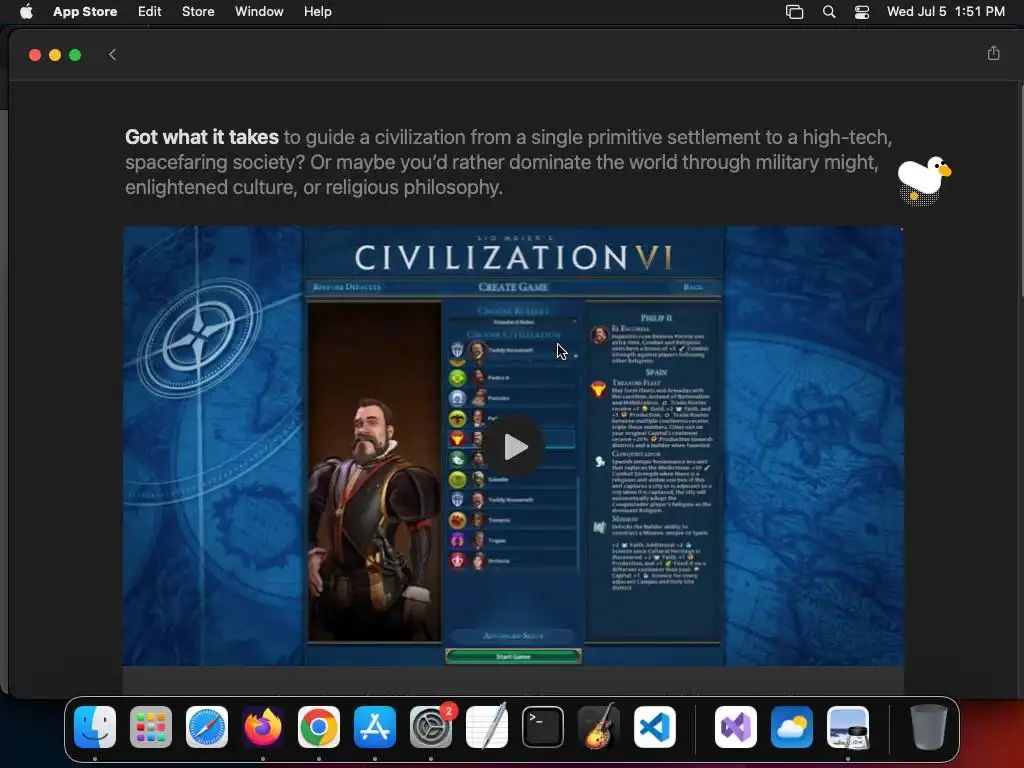Click the green Start Game bar in video
The height and width of the screenshot is (768, 1024).
513,656
